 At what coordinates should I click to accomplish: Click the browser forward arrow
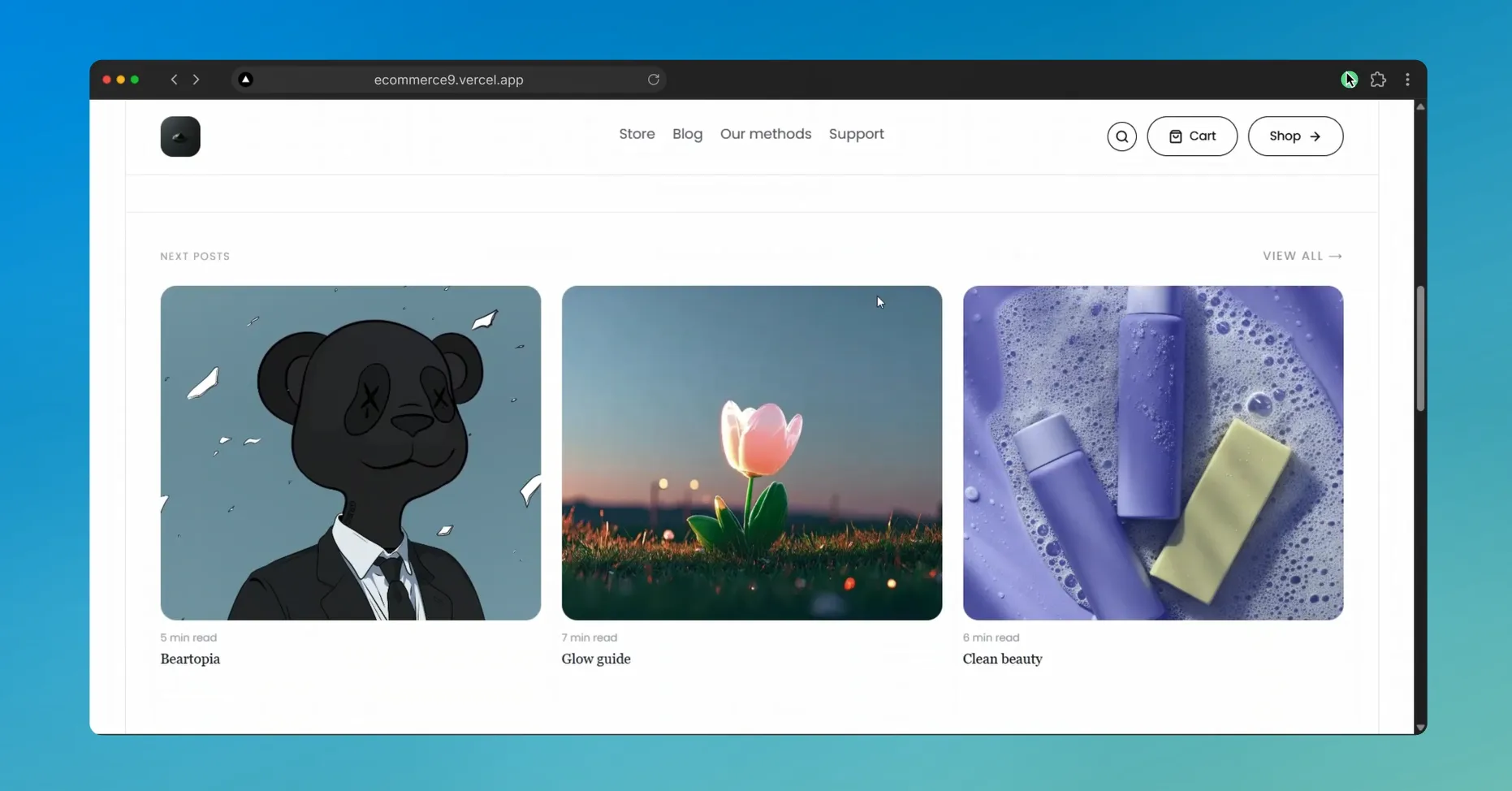196,80
